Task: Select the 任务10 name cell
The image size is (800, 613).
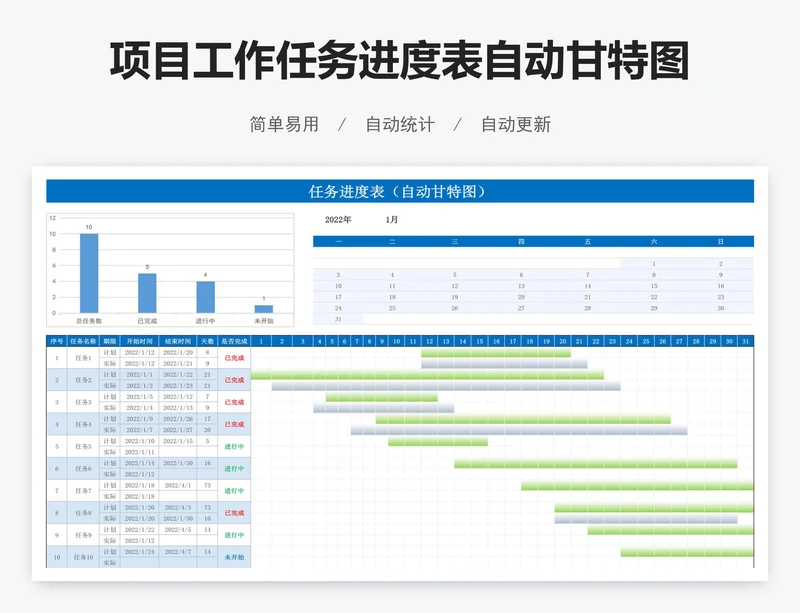Action: (83, 557)
